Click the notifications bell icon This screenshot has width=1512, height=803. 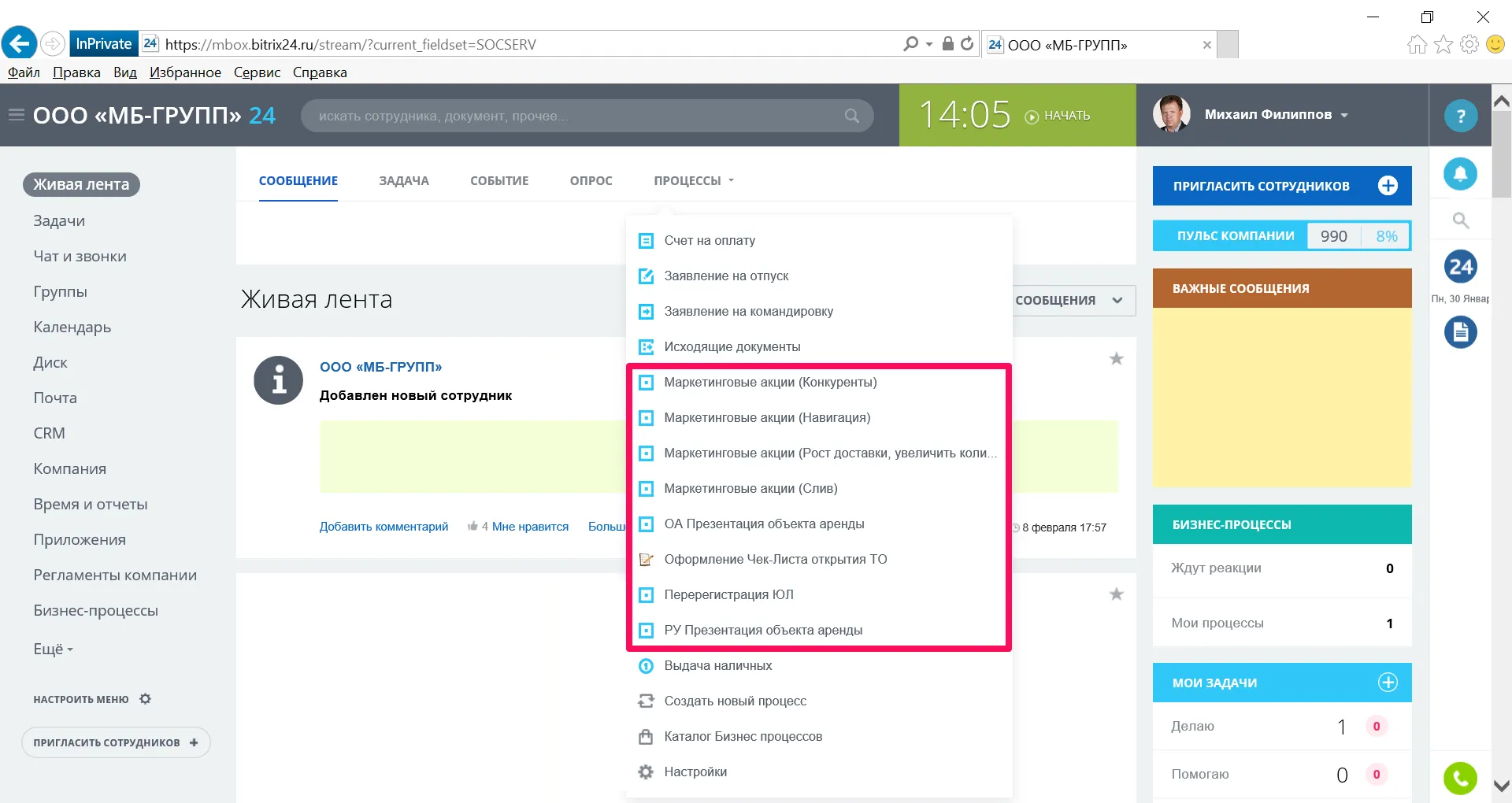pos(1460,174)
